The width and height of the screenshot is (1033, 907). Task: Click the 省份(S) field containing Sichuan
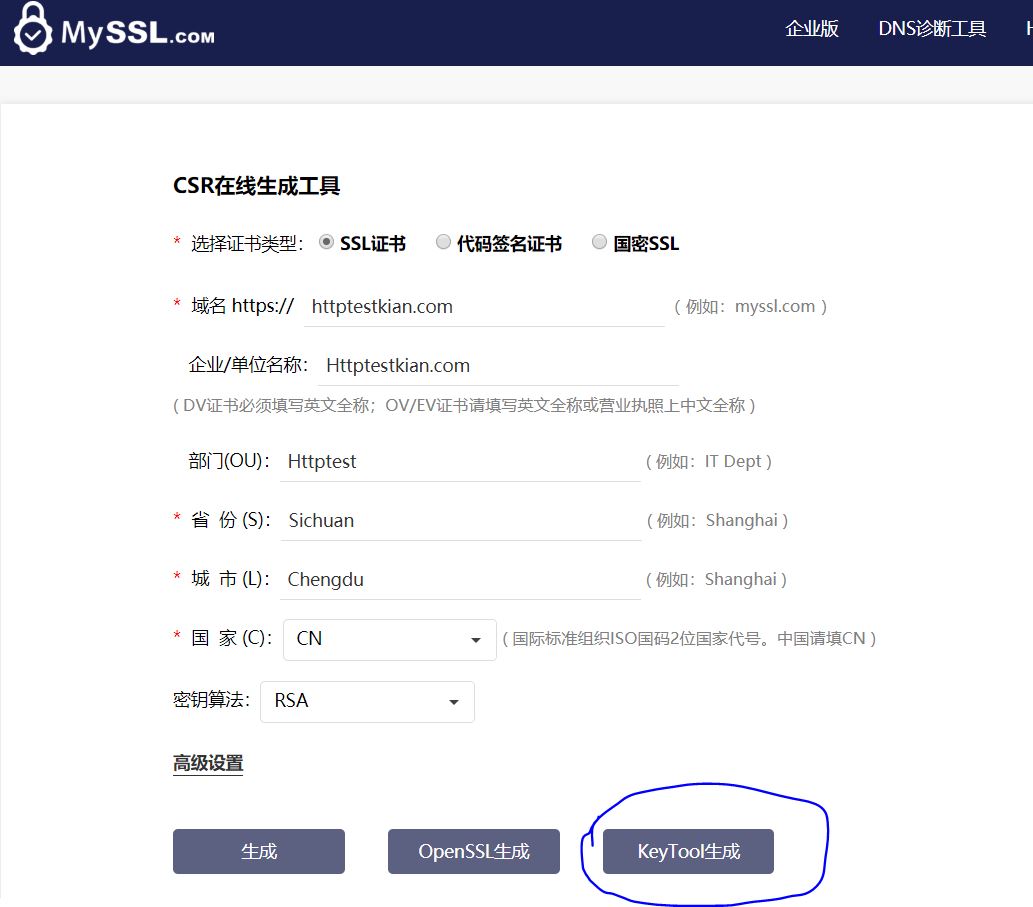460,520
